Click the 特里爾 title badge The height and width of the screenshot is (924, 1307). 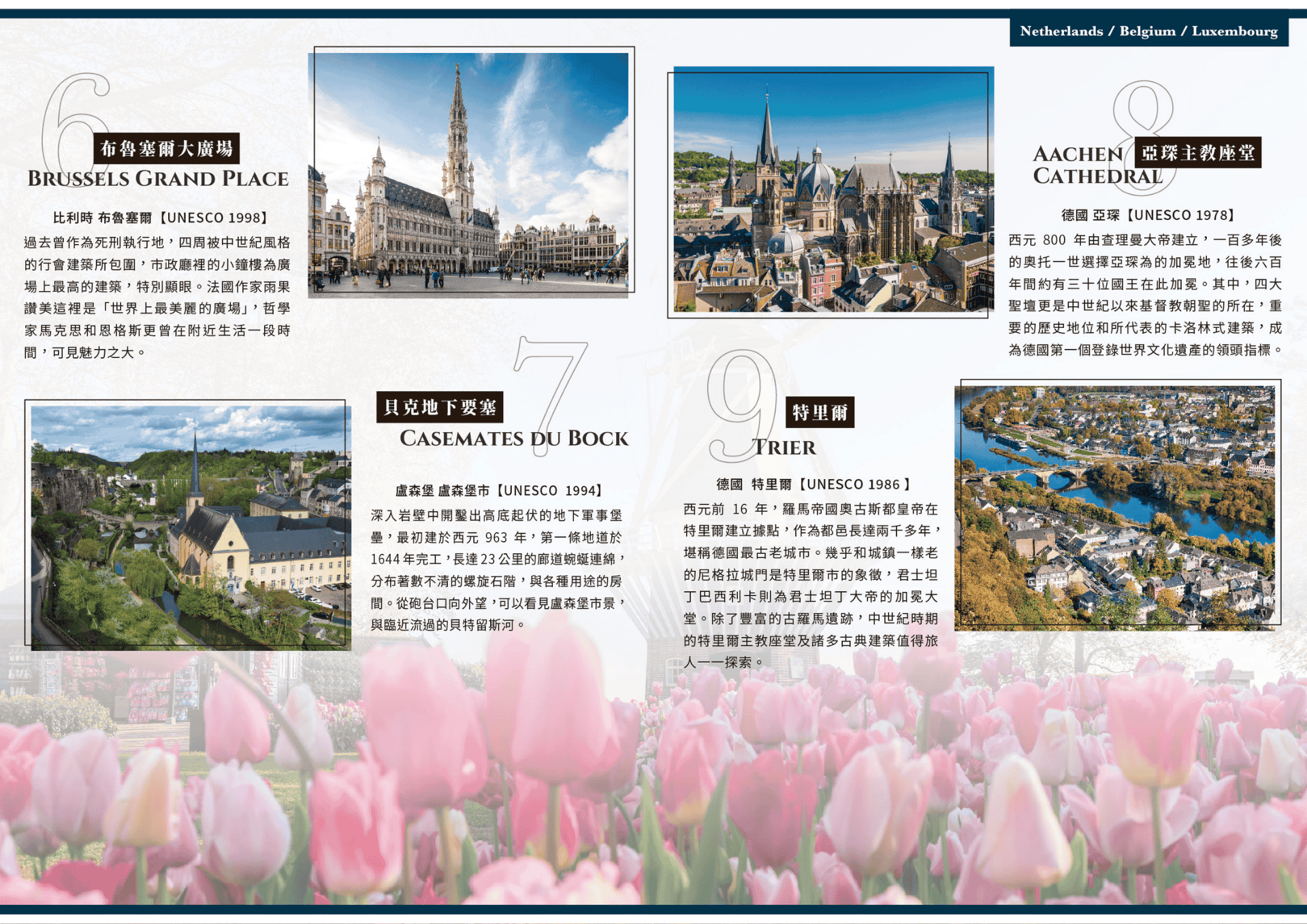click(820, 412)
